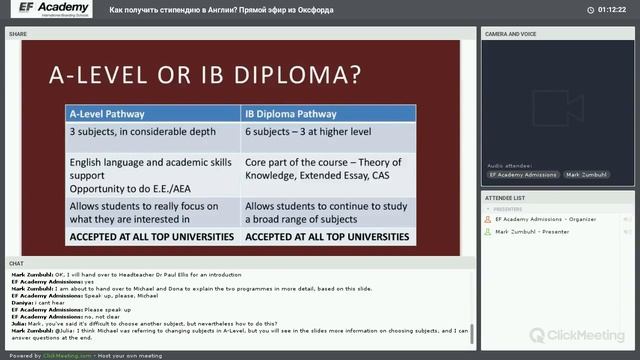The height and width of the screenshot is (360, 640).
Task: Select the Mark Zumbuhl audio attendee chip
Action: [x=586, y=175]
